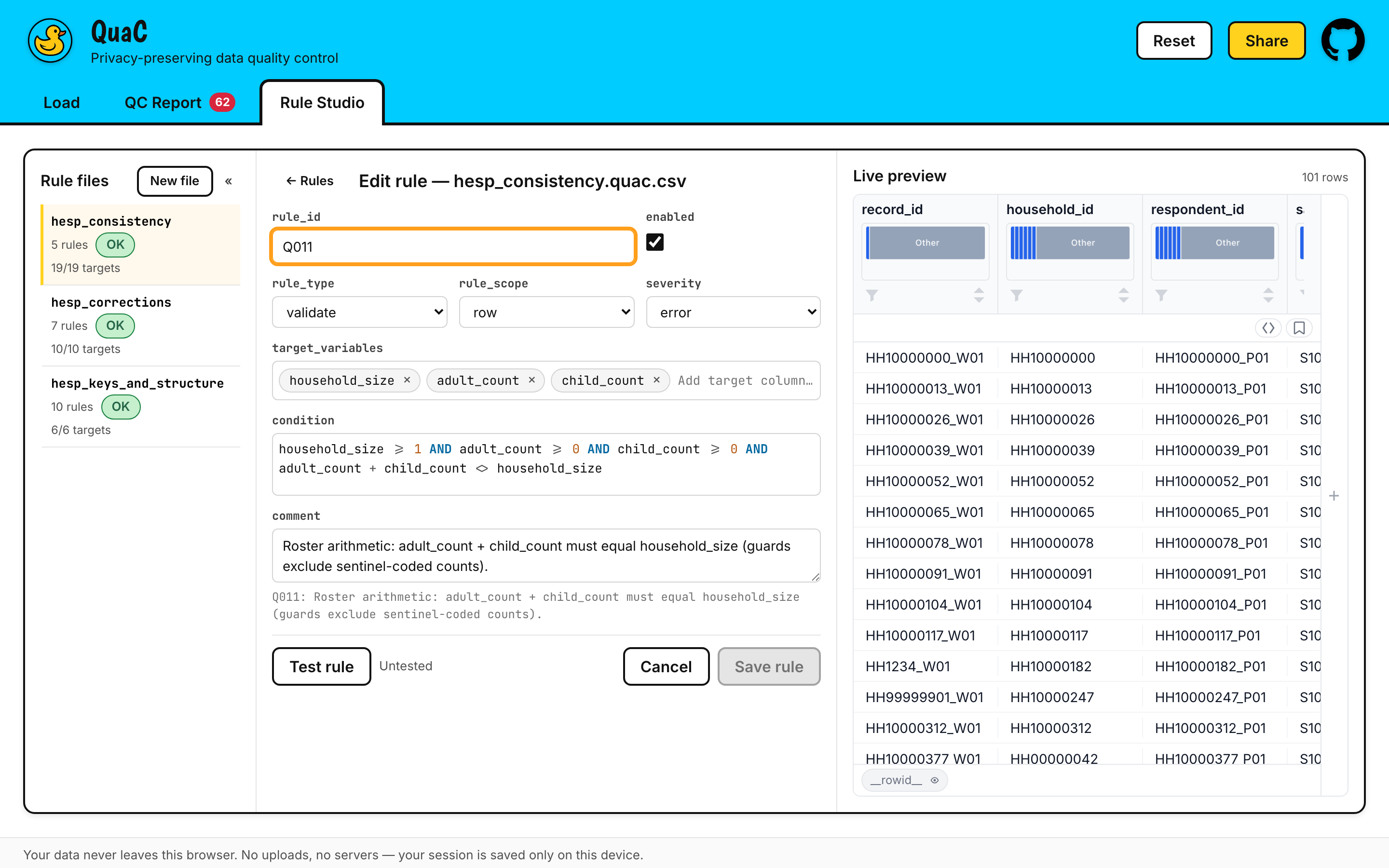Click the Share button
The height and width of the screenshot is (868, 1389).
1267,41
